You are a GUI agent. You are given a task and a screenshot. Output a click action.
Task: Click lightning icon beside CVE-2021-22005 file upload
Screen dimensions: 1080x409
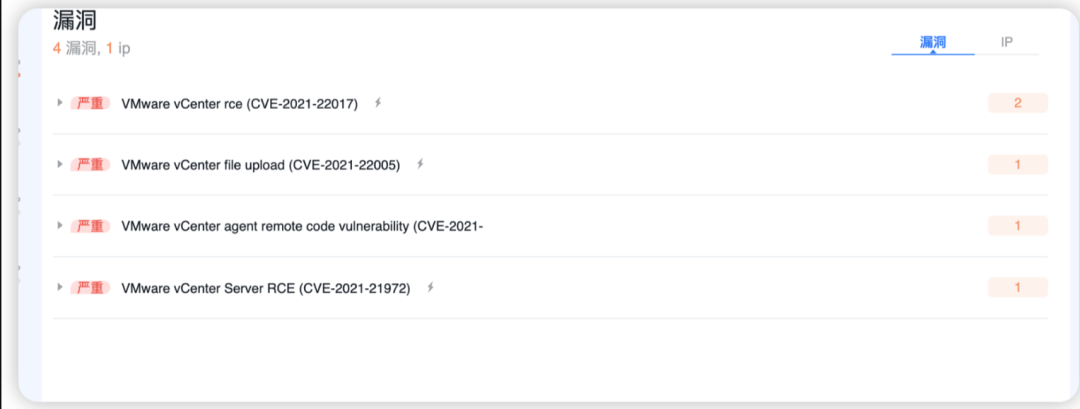[420, 165]
